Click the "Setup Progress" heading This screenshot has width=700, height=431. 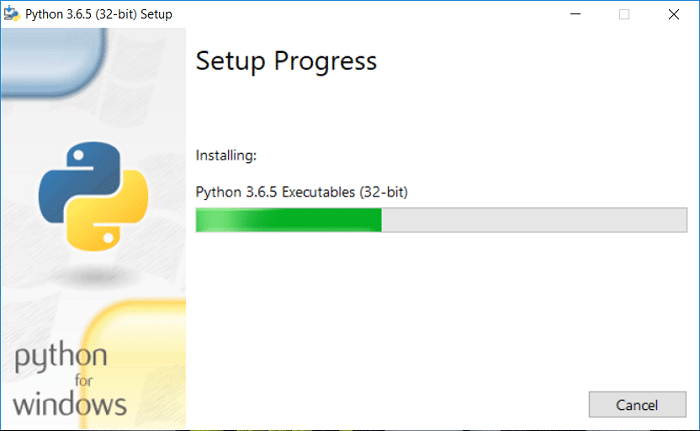point(286,61)
